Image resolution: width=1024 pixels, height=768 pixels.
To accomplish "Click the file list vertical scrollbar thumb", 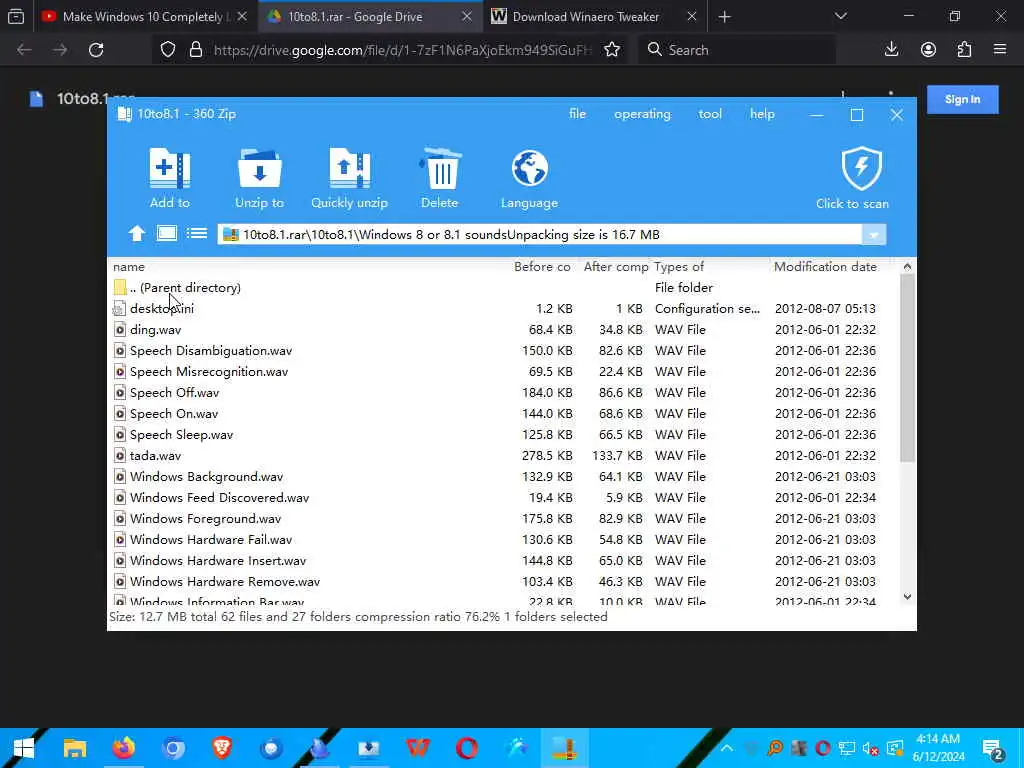I will 907,368.
